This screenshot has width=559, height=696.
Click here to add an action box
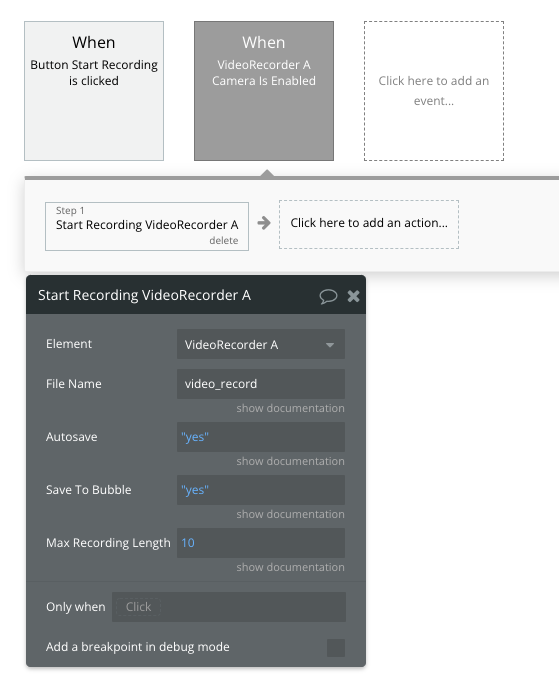coord(369,224)
